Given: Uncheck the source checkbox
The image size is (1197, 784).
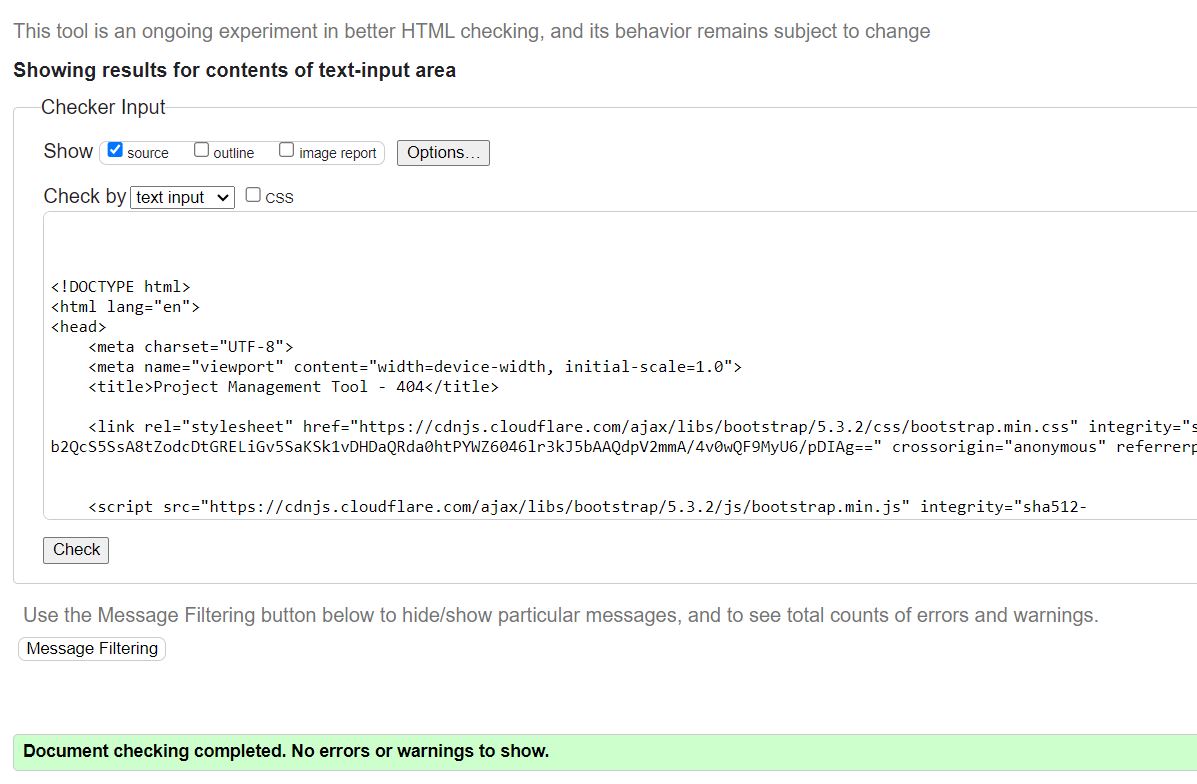Looking at the screenshot, I should [x=115, y=148].
